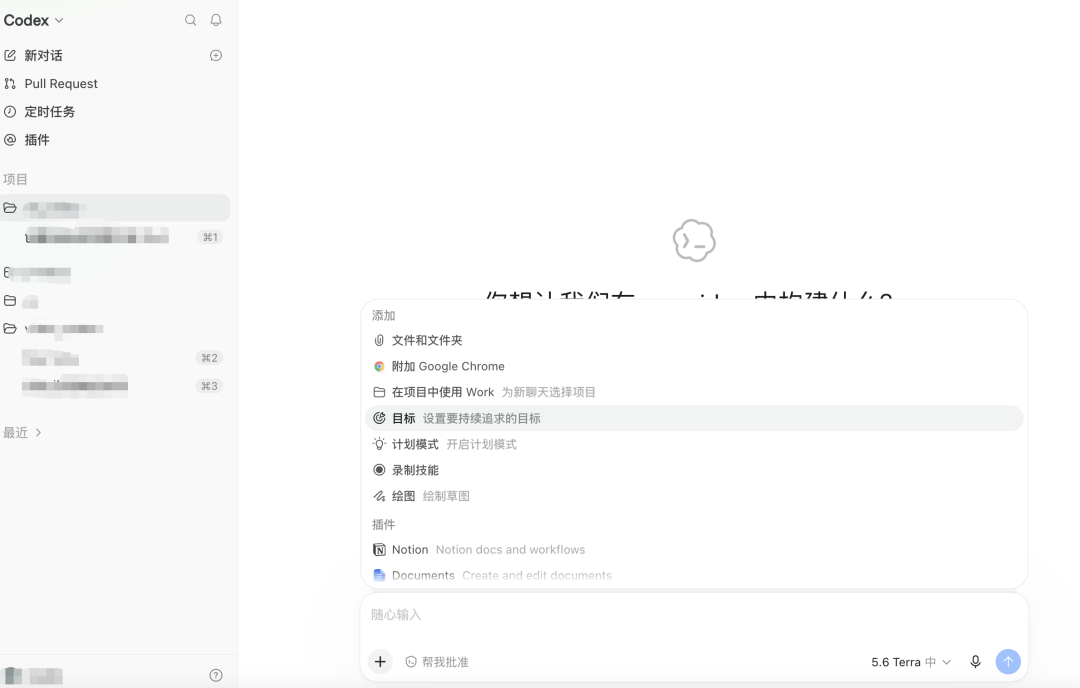
Task: Click the 设置要持续追求的目标 description text
Action: 481,418
